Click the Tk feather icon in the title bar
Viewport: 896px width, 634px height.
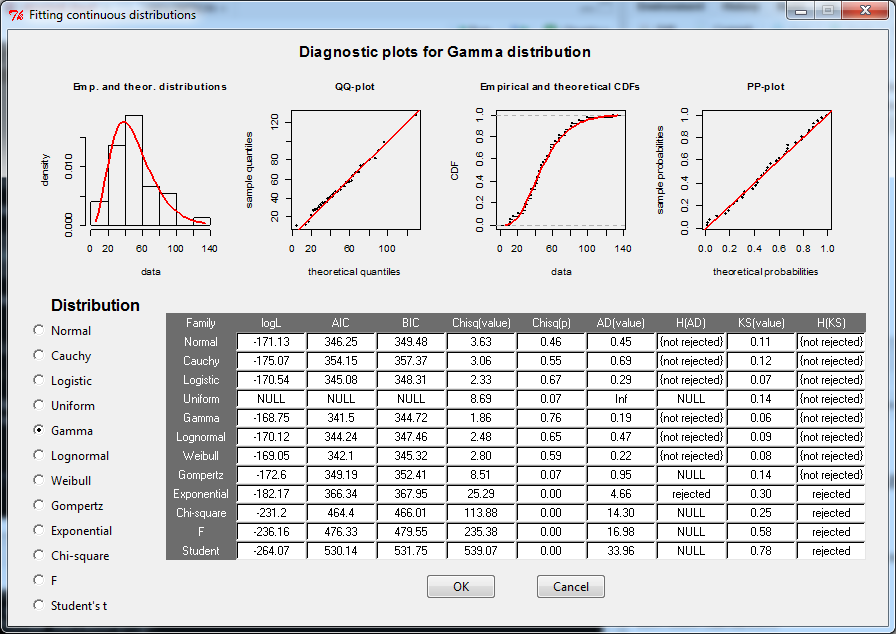[x=14, y=14]
